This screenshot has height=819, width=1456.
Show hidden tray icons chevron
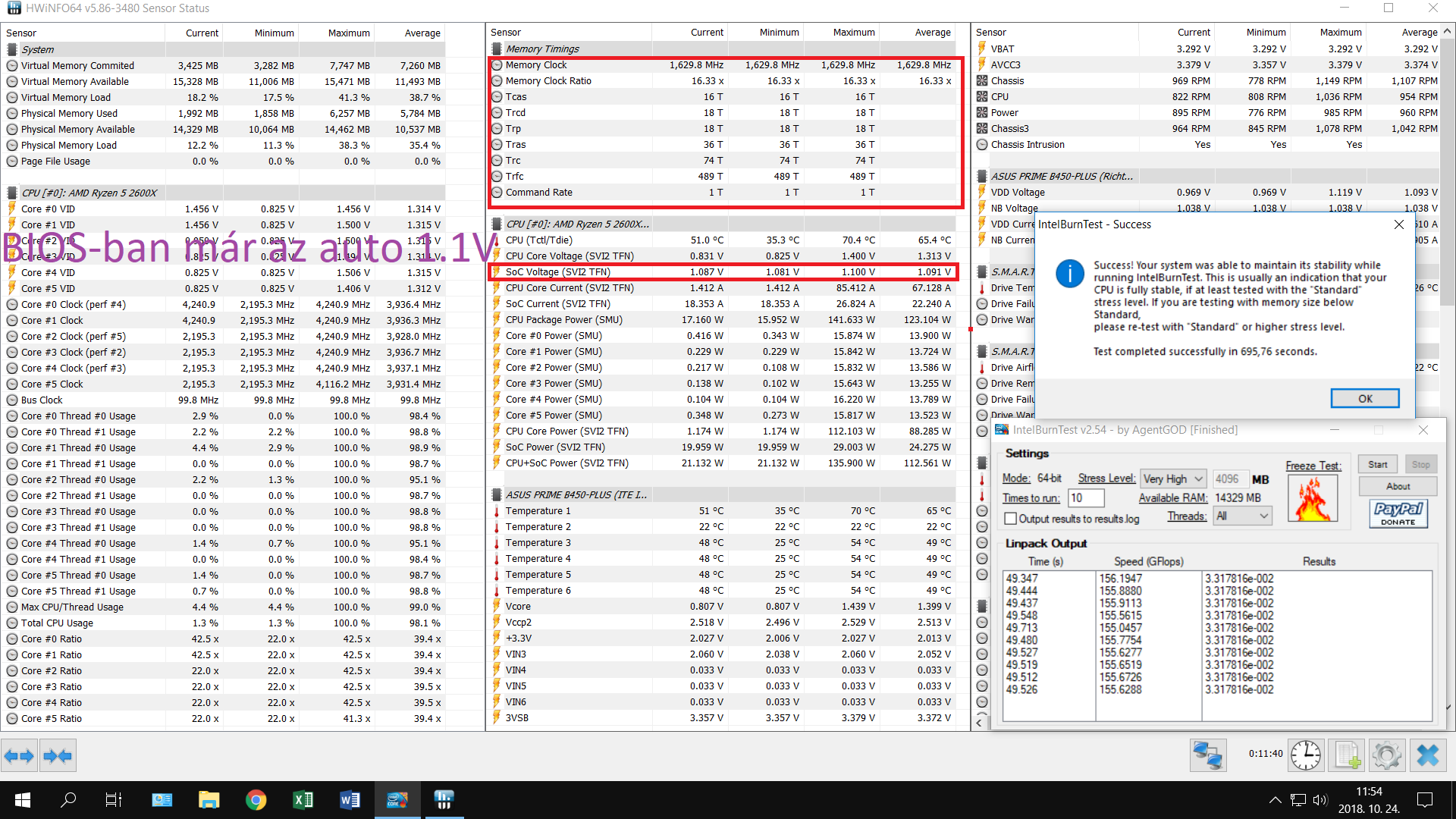point(1276,800)
